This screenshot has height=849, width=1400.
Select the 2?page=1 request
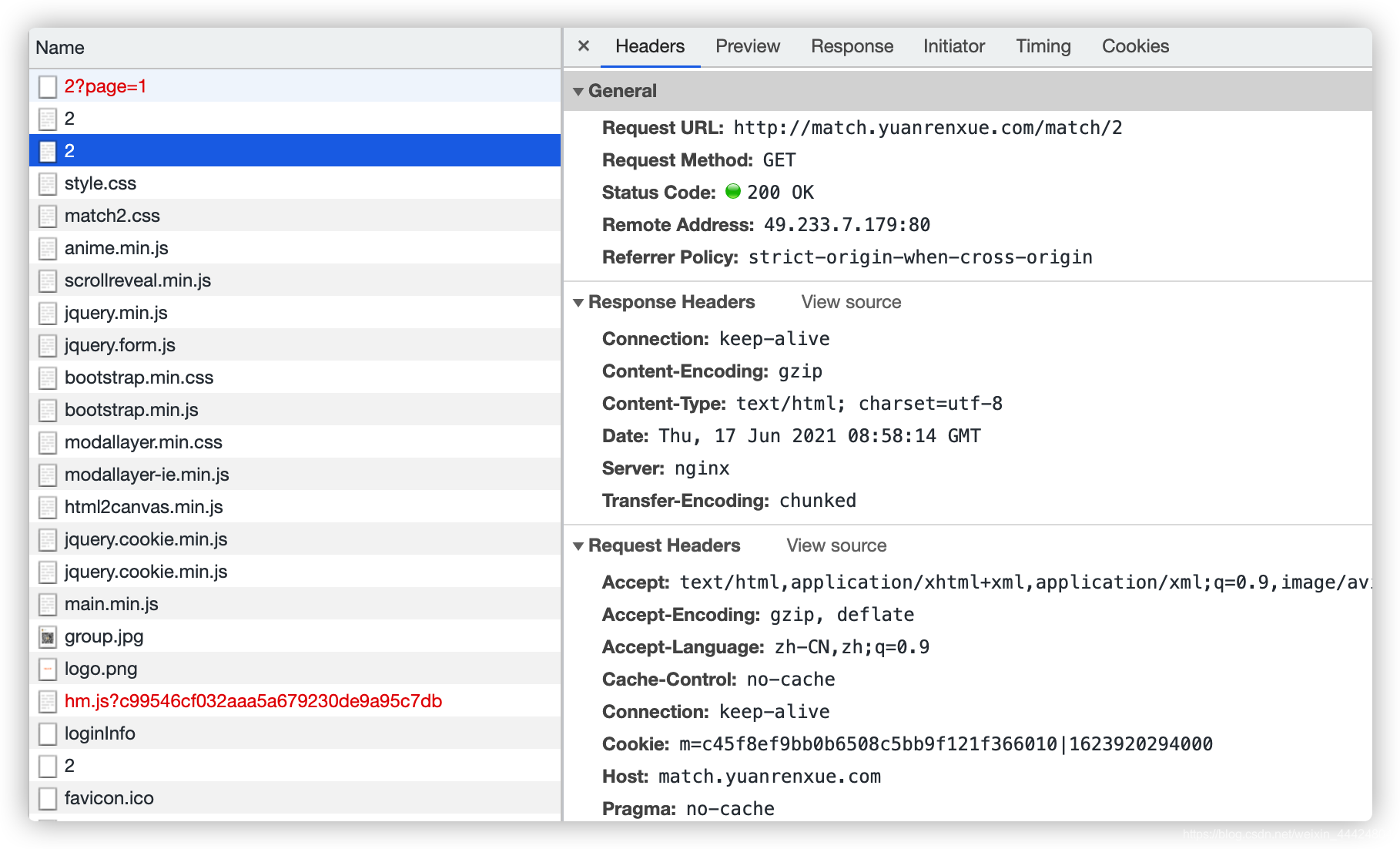click(295, 86)
